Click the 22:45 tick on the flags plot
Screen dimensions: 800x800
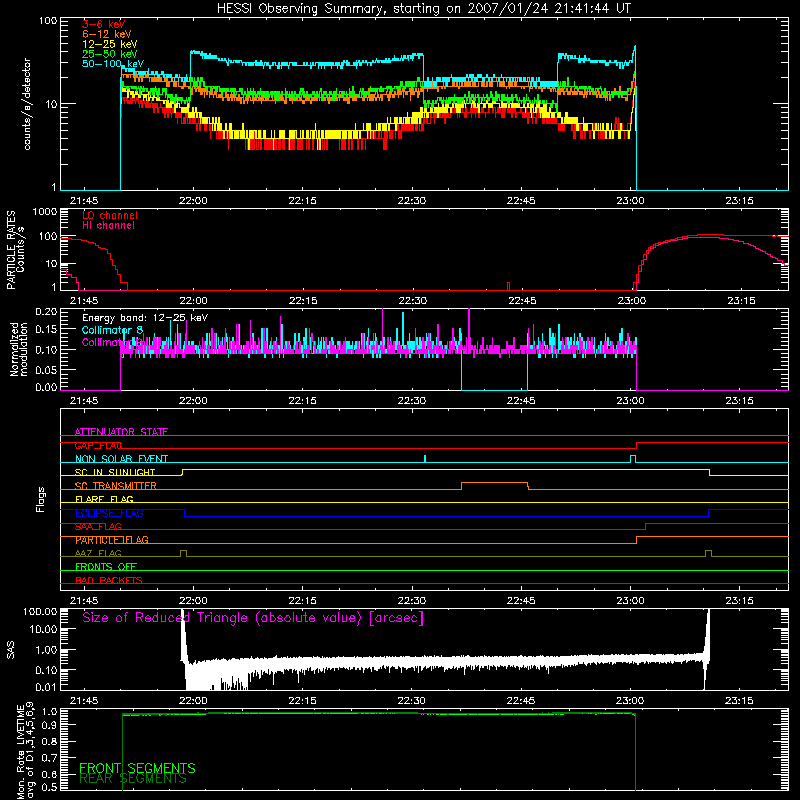[x=521, y=601]
